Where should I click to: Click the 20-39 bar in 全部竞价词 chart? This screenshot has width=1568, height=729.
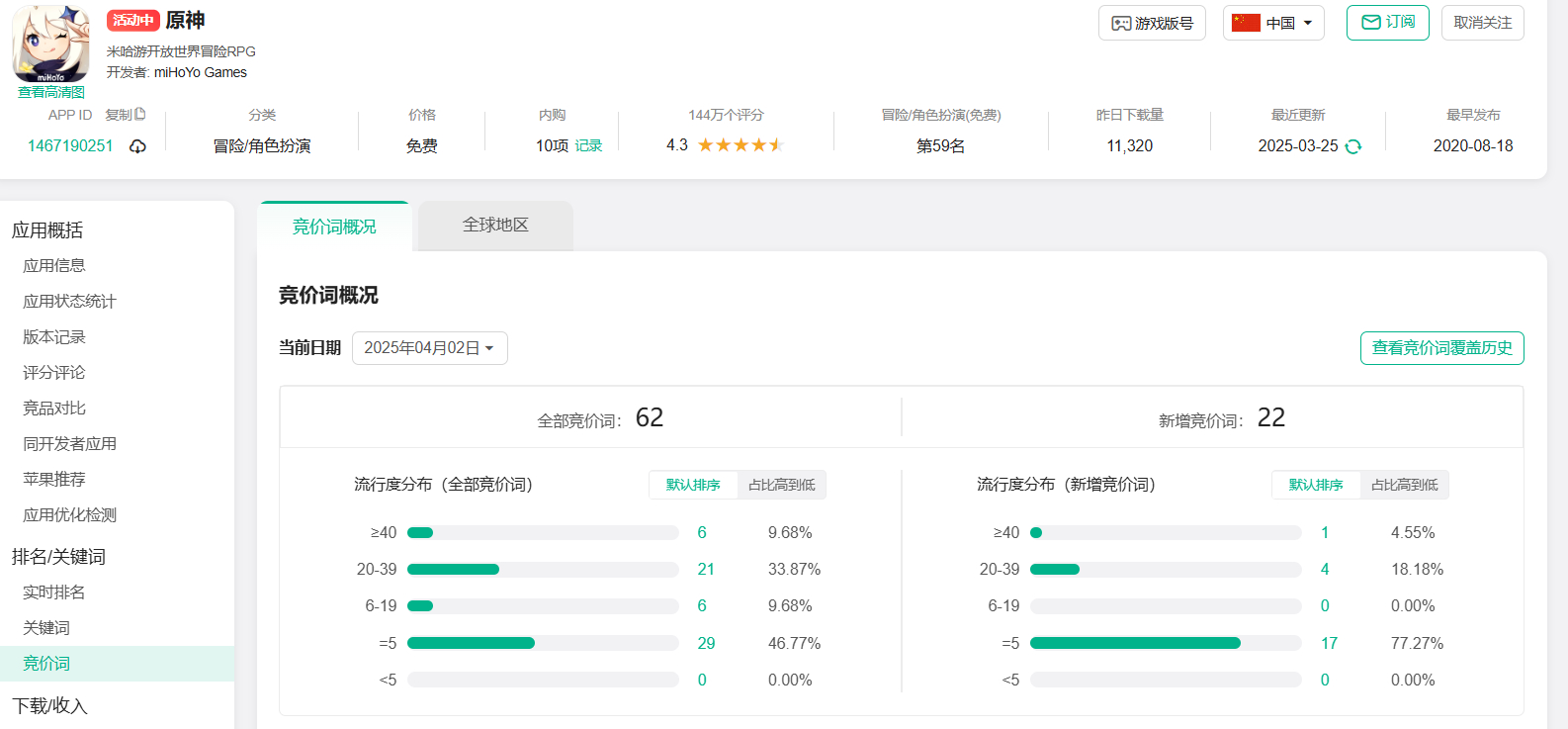point(543,569)
